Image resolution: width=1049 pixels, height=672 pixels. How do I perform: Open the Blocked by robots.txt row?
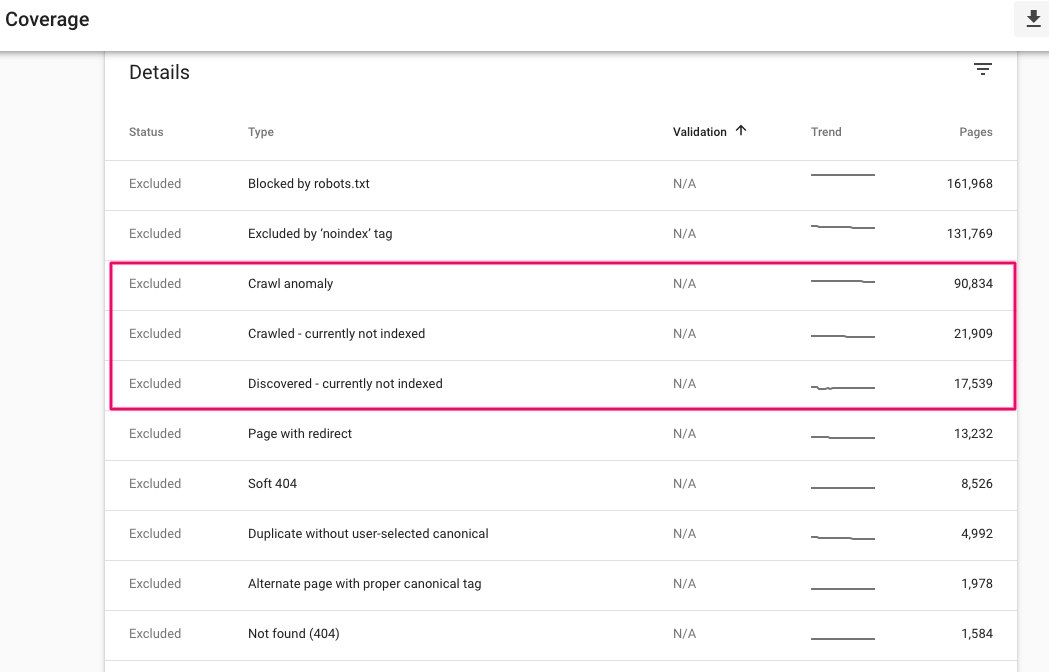(x=561, y=185)
